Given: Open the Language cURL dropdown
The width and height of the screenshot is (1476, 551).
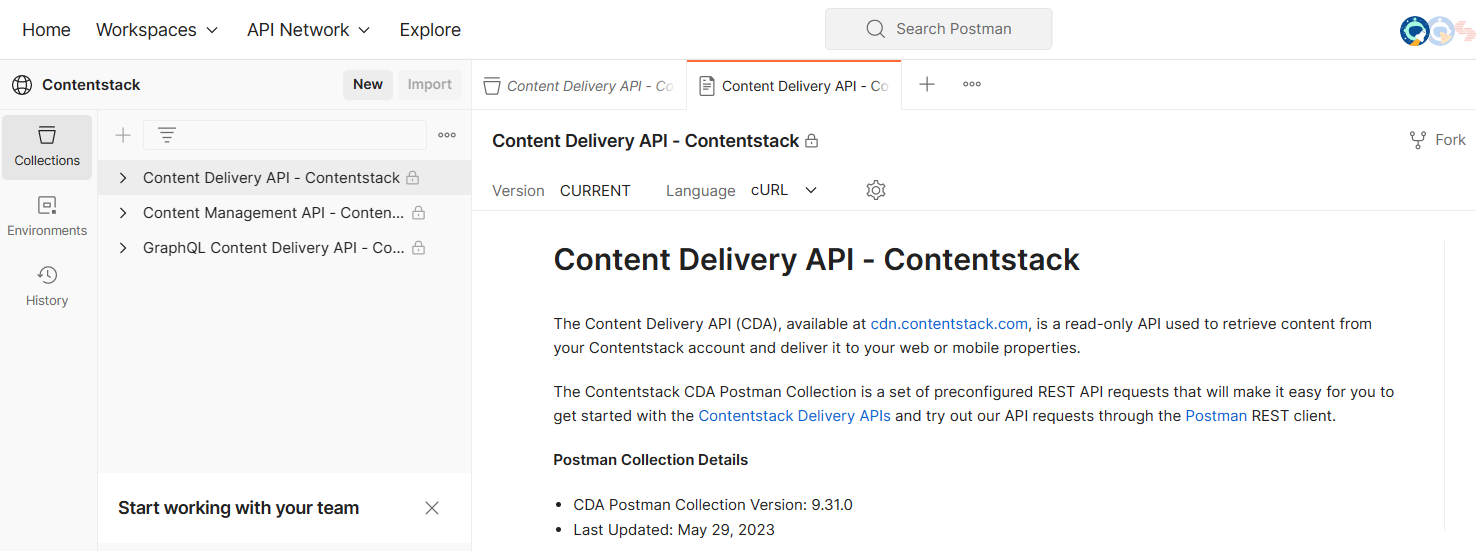Looking at the screenshot, I should (x=784, y=190).
